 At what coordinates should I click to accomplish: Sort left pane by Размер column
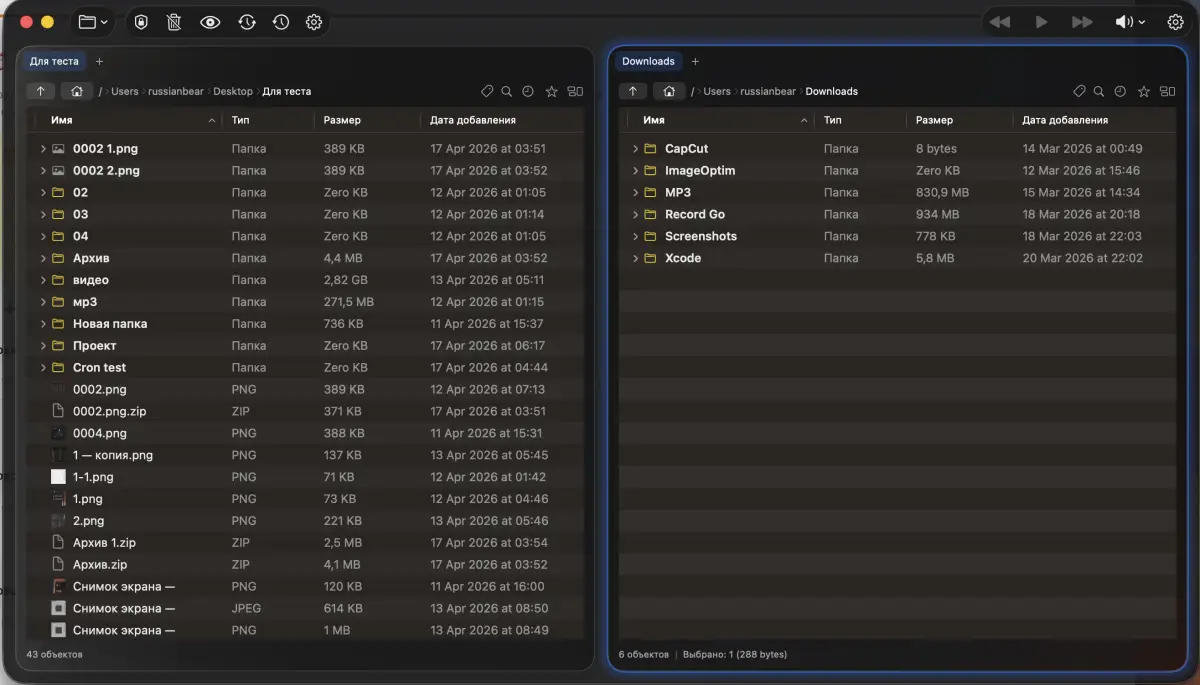tap(342, 120)
